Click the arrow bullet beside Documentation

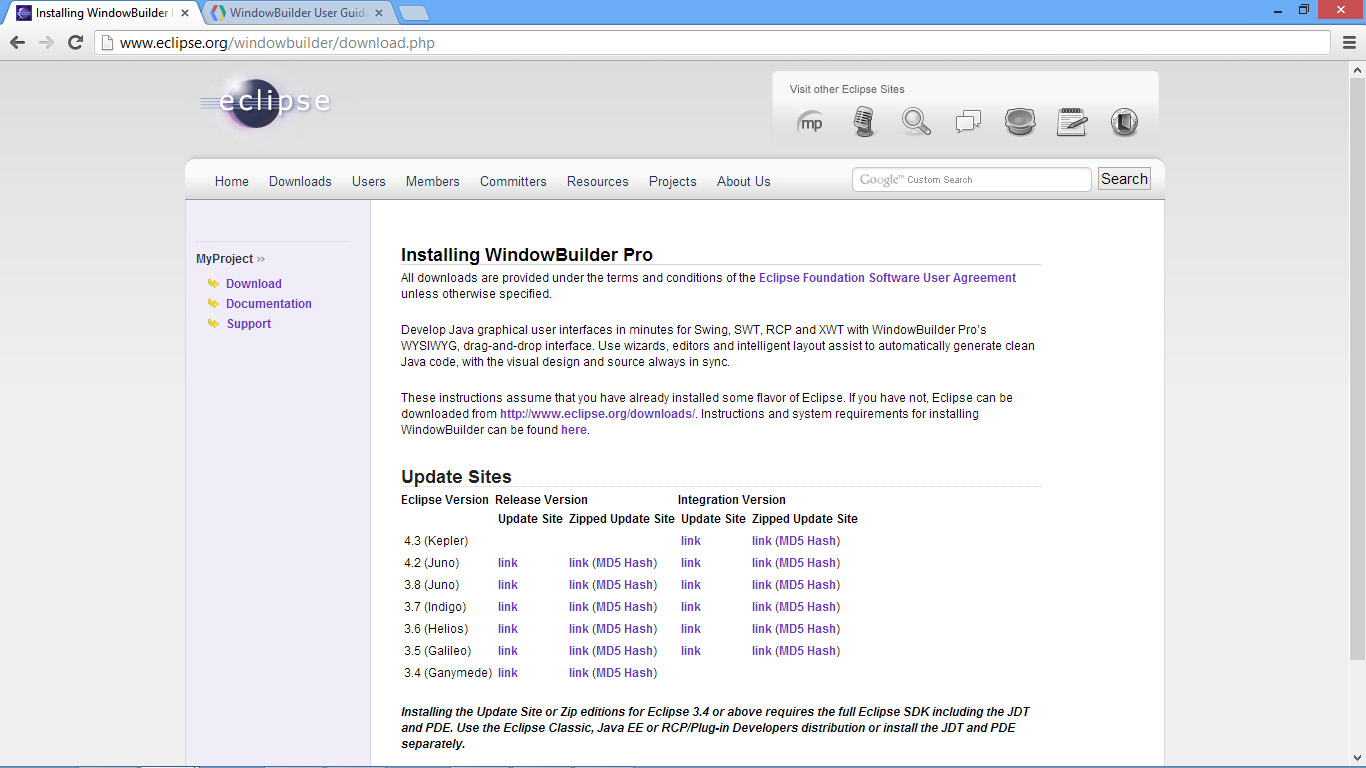click(213, 303)
